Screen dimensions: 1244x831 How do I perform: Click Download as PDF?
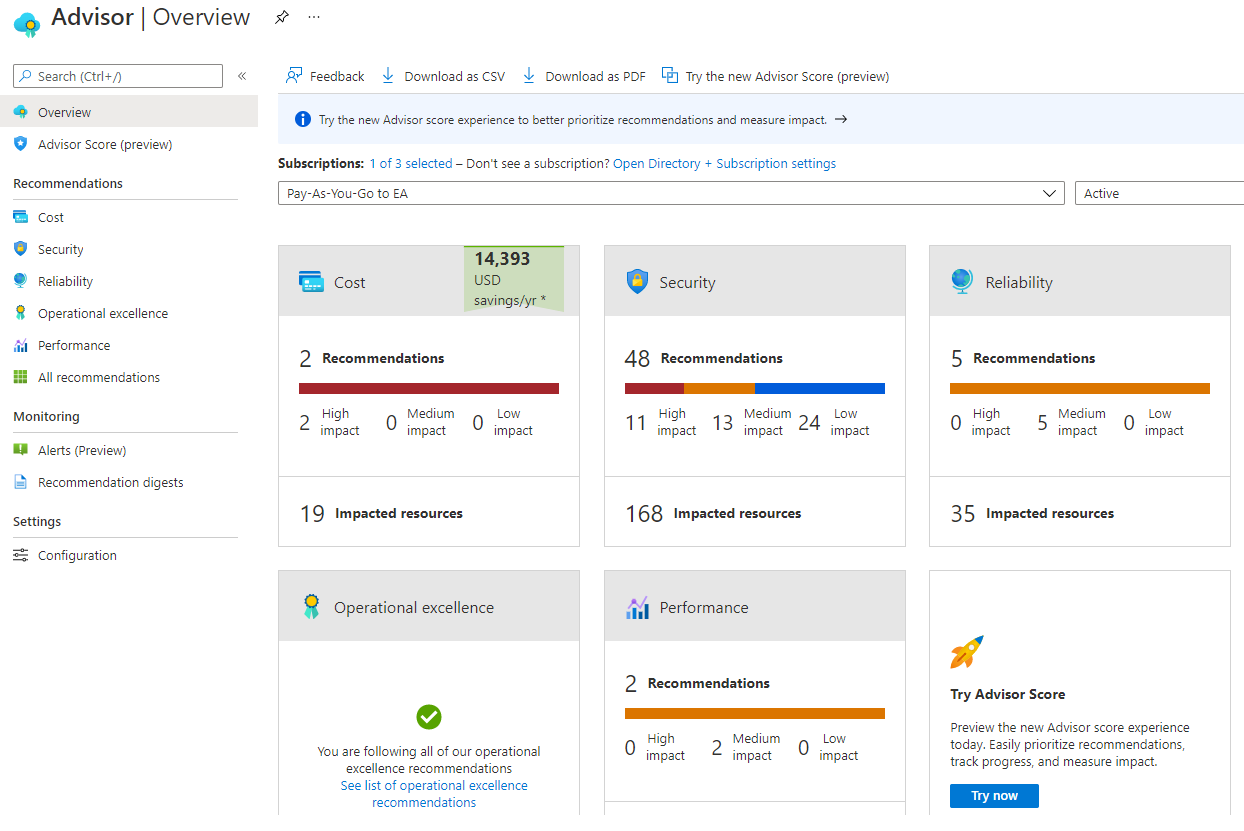584,76
